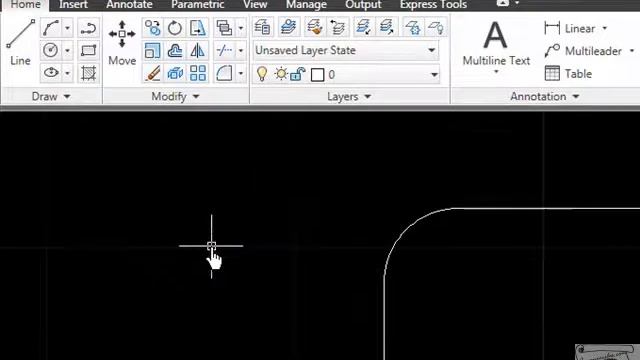Viewport: 640px width, 360px height.
Task: Select the Ellipse tool icon
Action: (x=51, y=73)
